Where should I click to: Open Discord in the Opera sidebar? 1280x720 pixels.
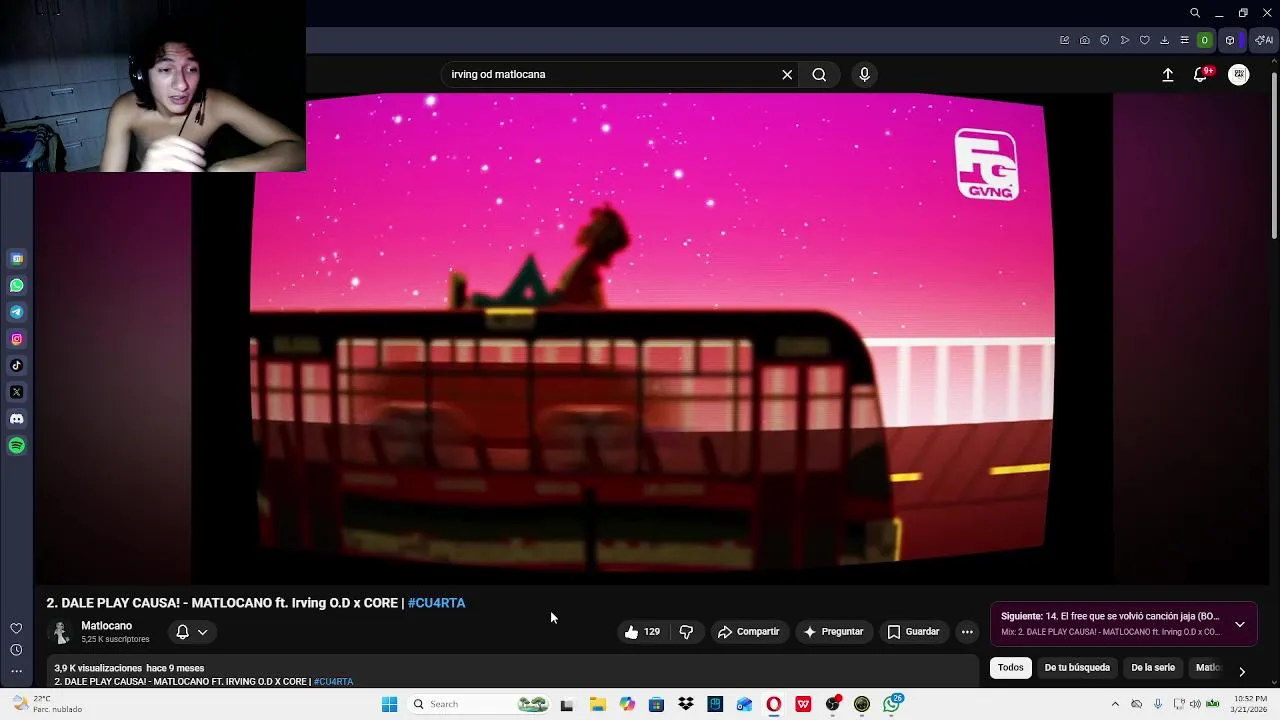(17, 419)
